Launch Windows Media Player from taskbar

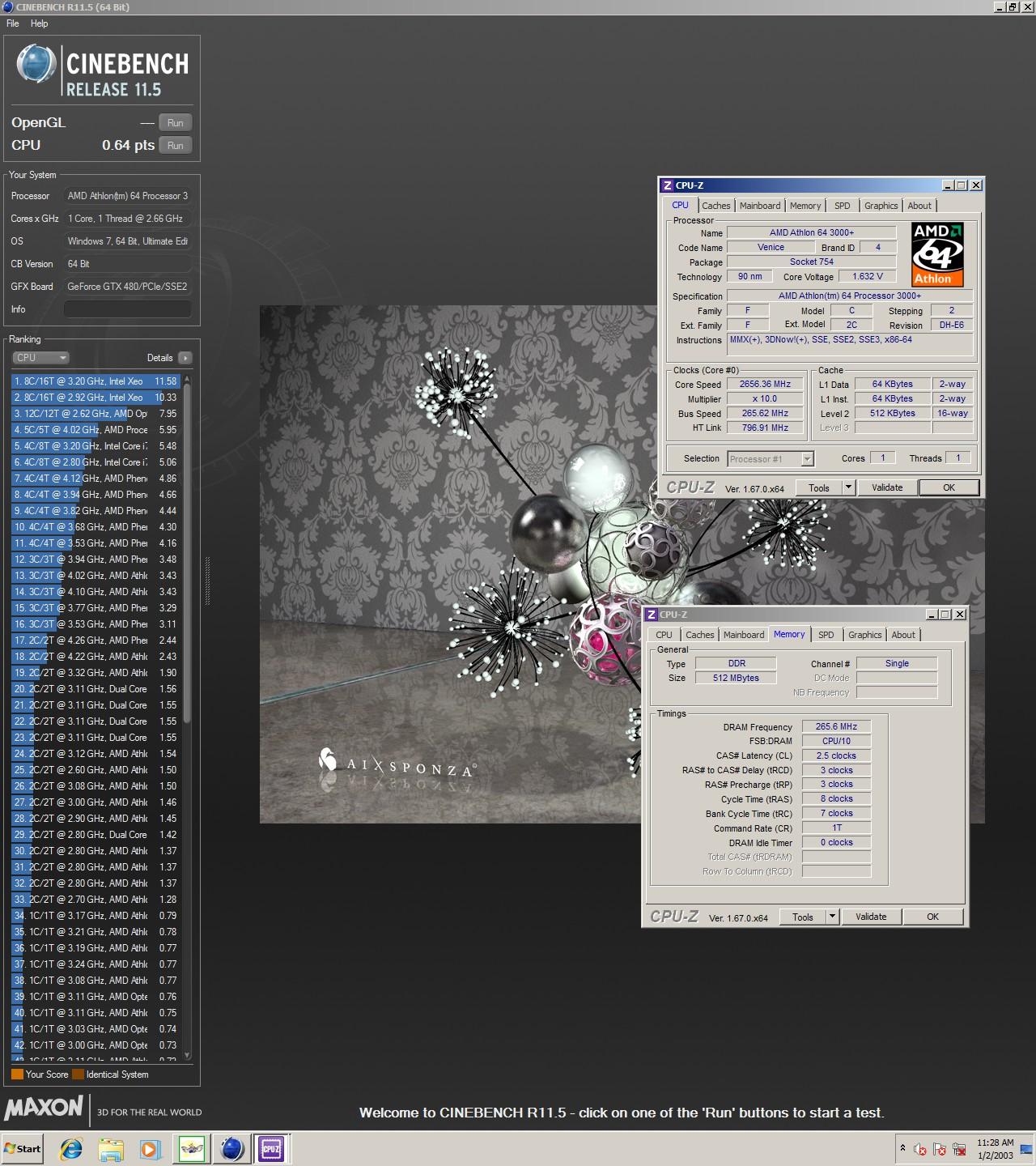tap(150, 1148)
